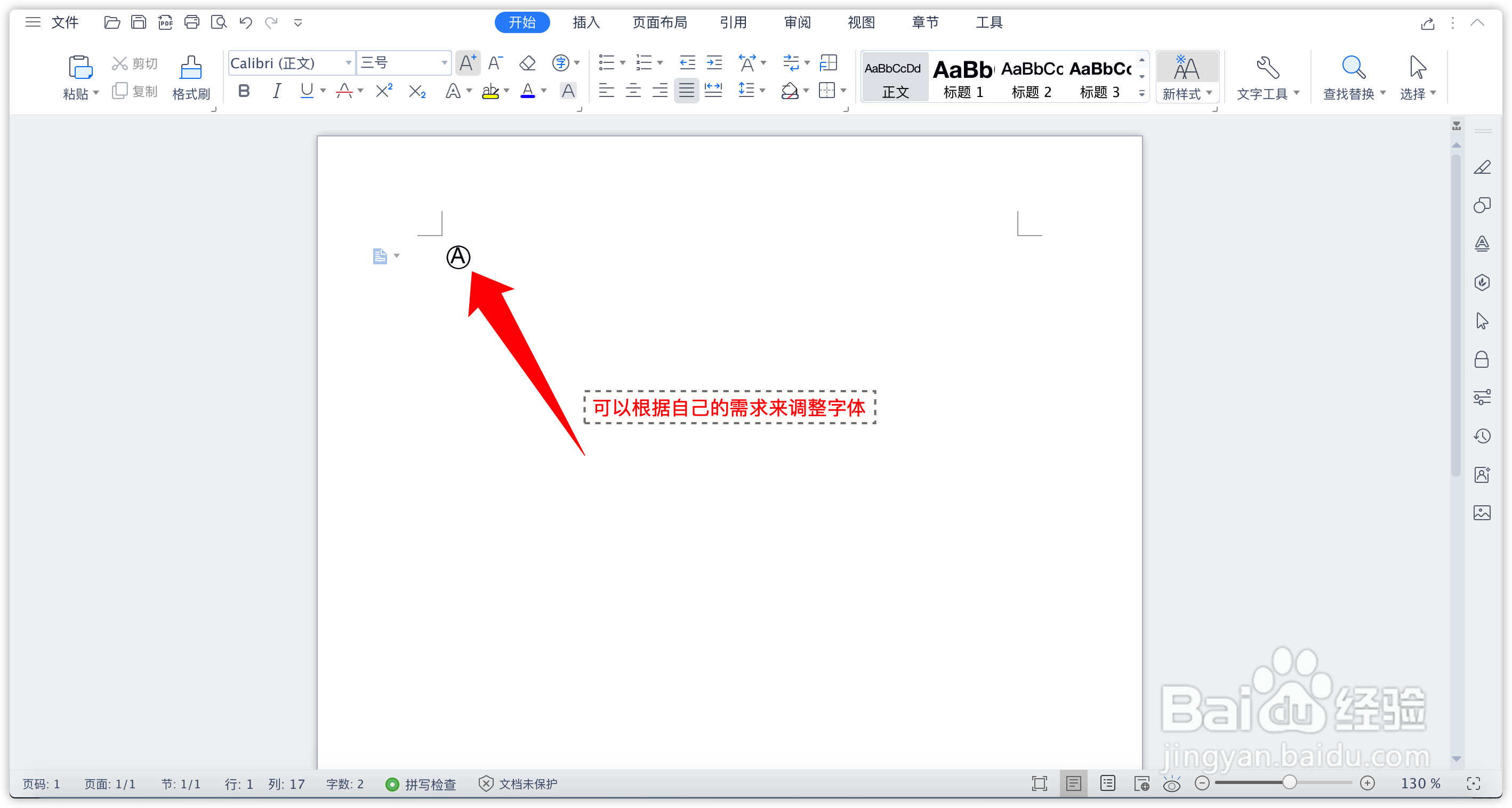Toggle bold formatting
Viewport: 1512px width, 808px height.
(244, 91)
